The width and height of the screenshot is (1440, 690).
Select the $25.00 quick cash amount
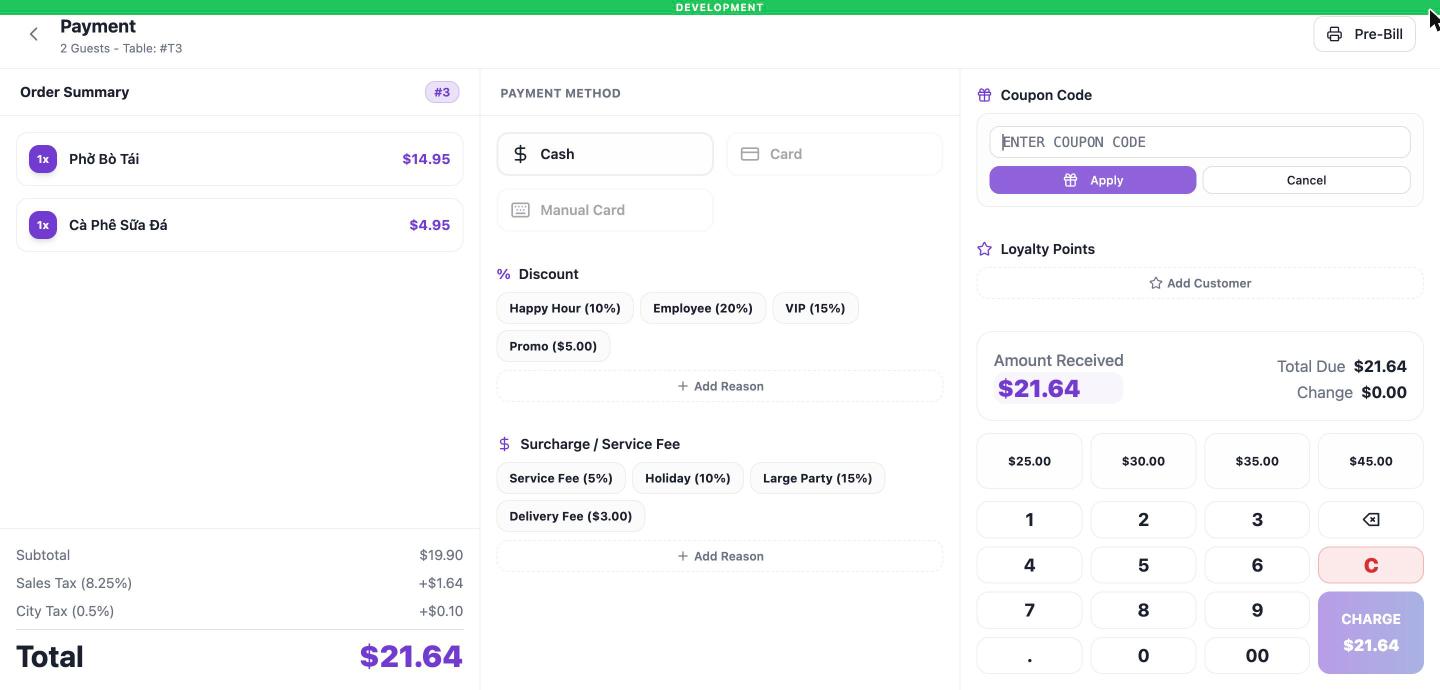[1029, 461]
